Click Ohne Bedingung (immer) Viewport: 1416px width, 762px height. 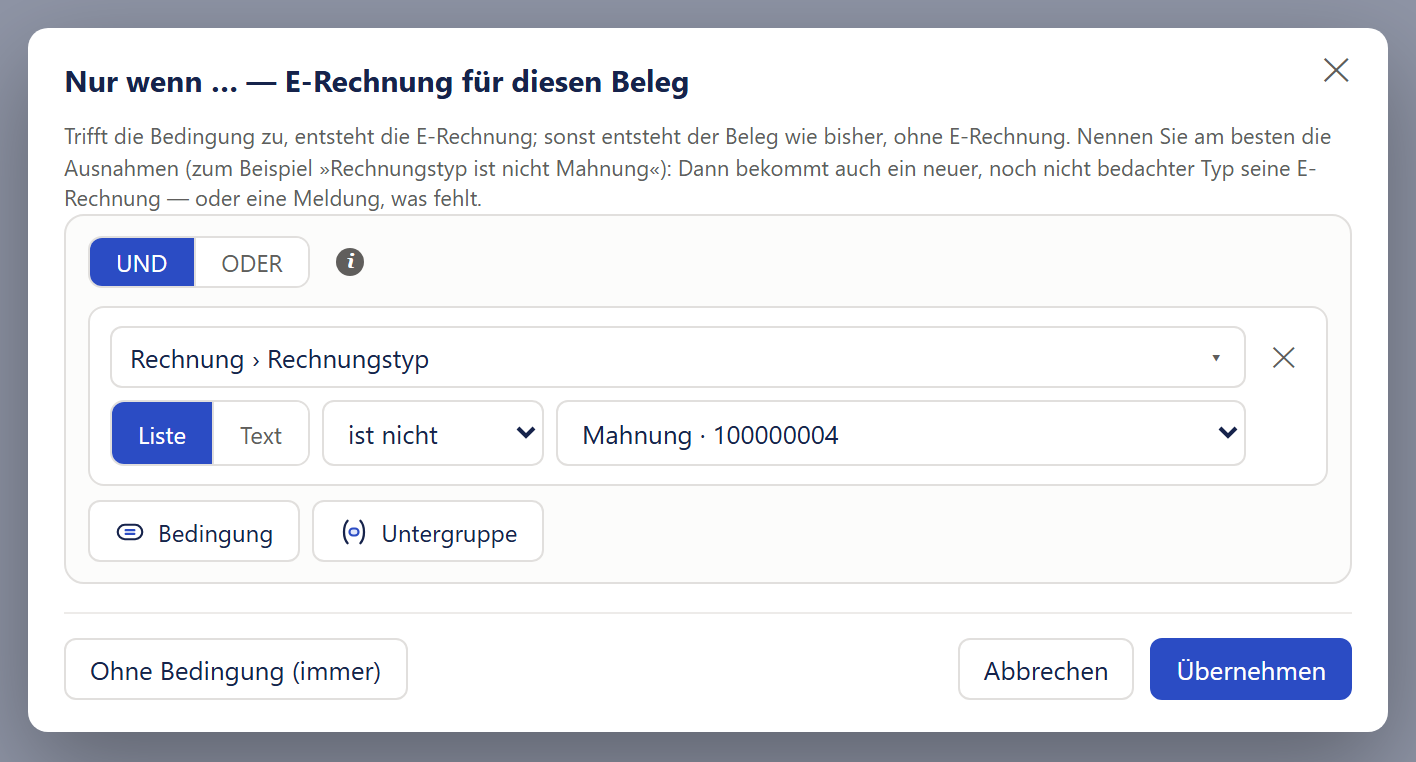point(236,670)
